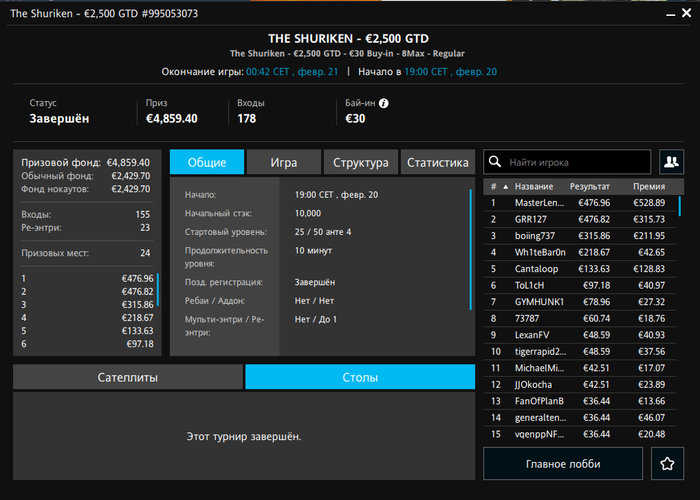Click the player list scrollbar
This screenshot has height=500, width=700.
680,206
